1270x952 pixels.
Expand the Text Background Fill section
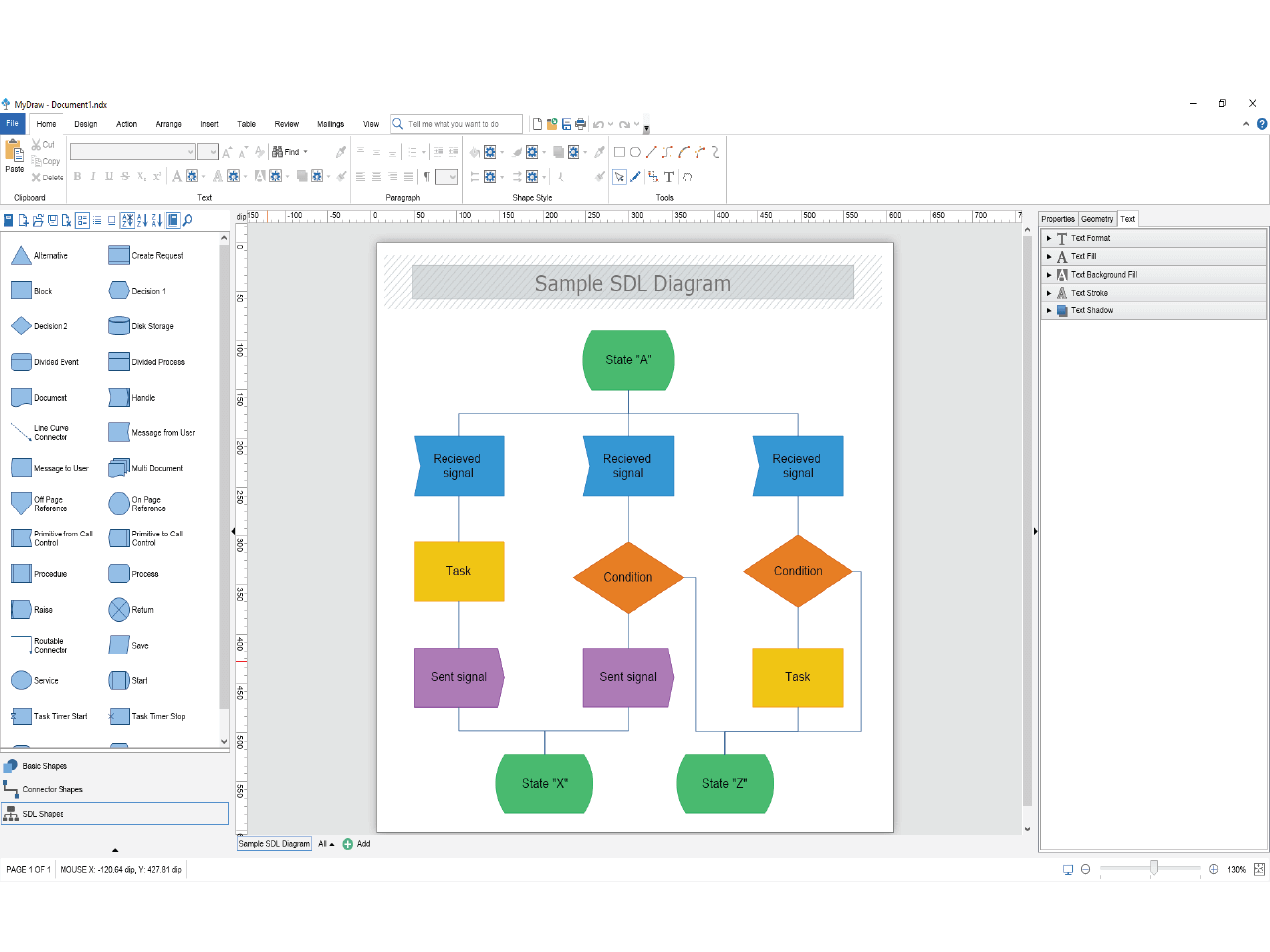tap(1049, 275)
